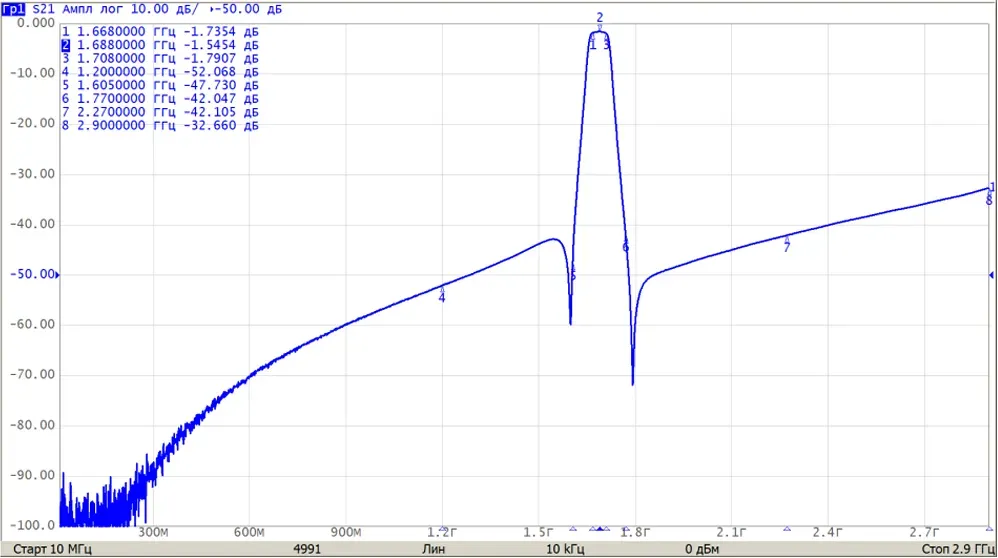Viewport: 998px width, 558px height.
Task: Click the 0.000 top scale label
Action: 36,23
